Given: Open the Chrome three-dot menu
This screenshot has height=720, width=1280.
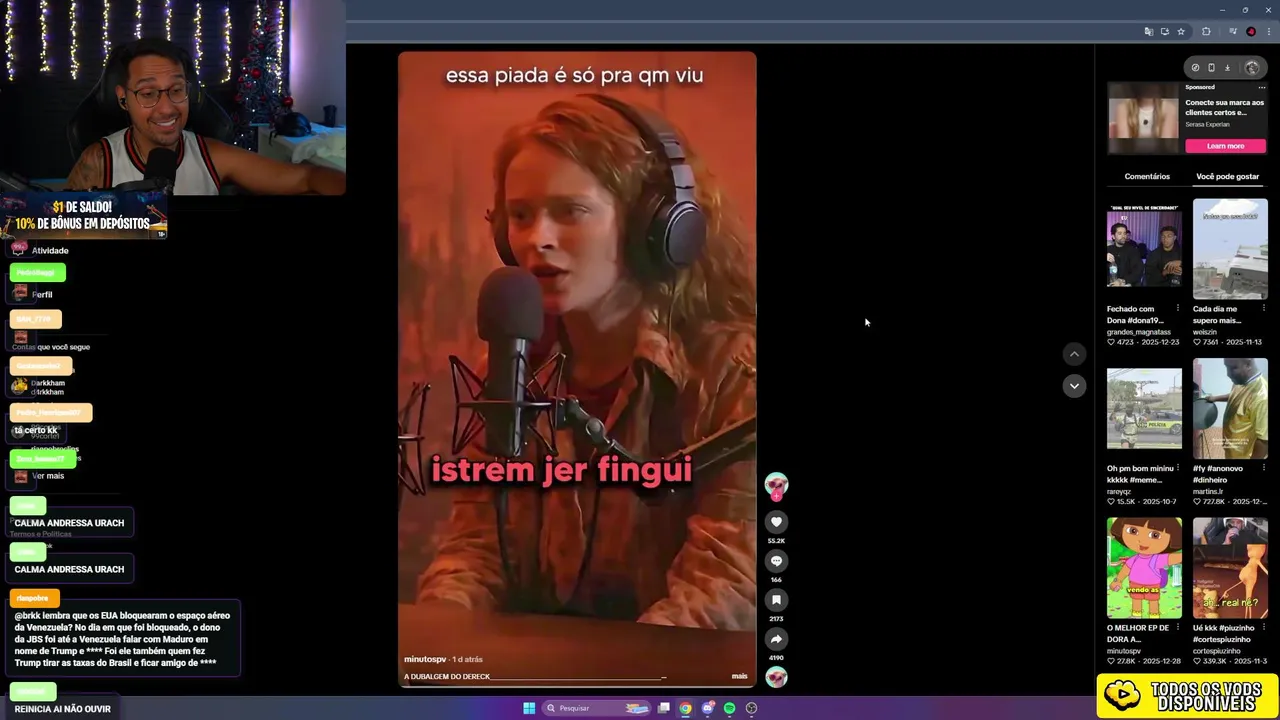Looking at the screenshot, I should (1268, 32).
